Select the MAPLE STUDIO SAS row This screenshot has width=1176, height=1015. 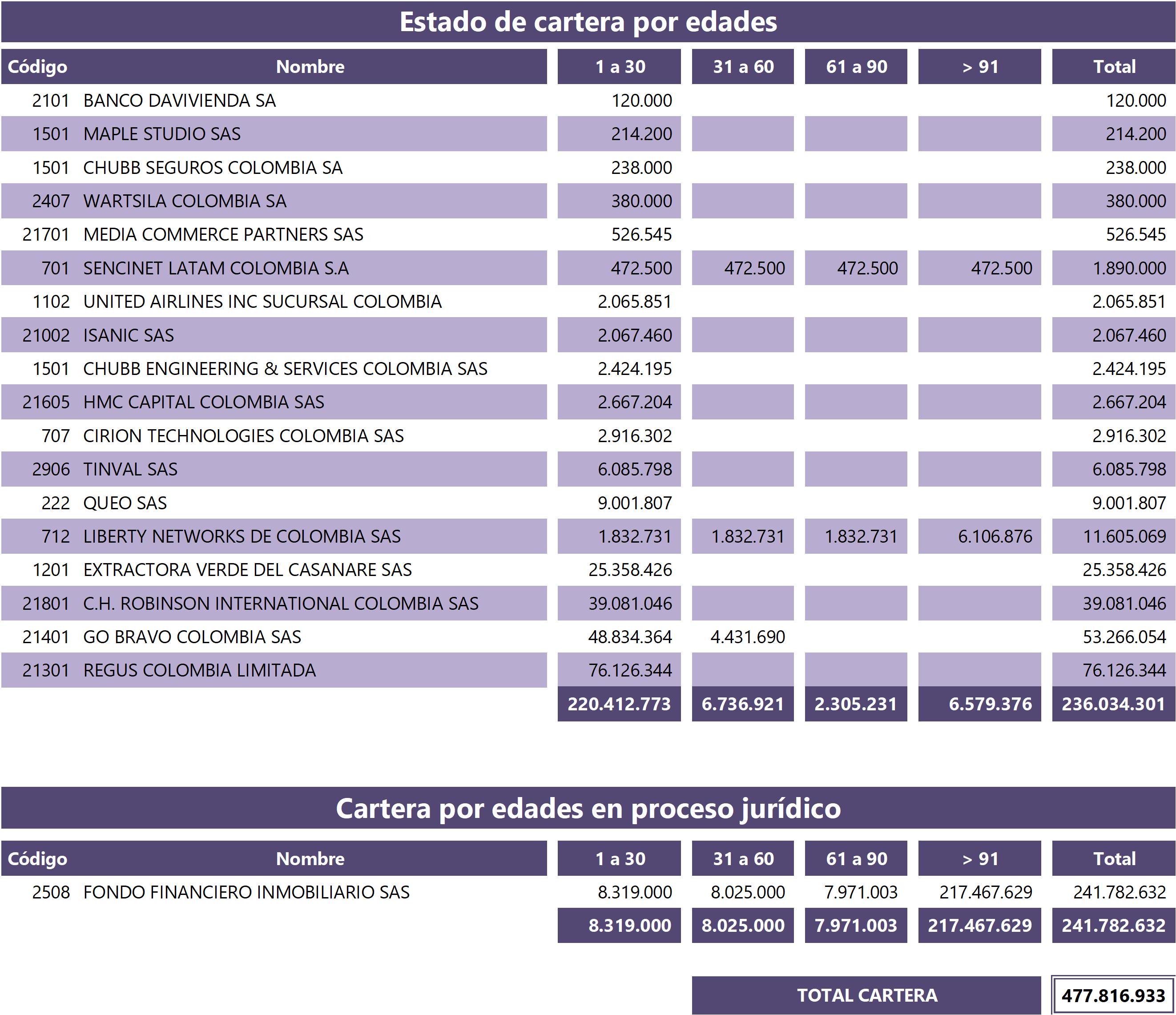coord(162,134)
